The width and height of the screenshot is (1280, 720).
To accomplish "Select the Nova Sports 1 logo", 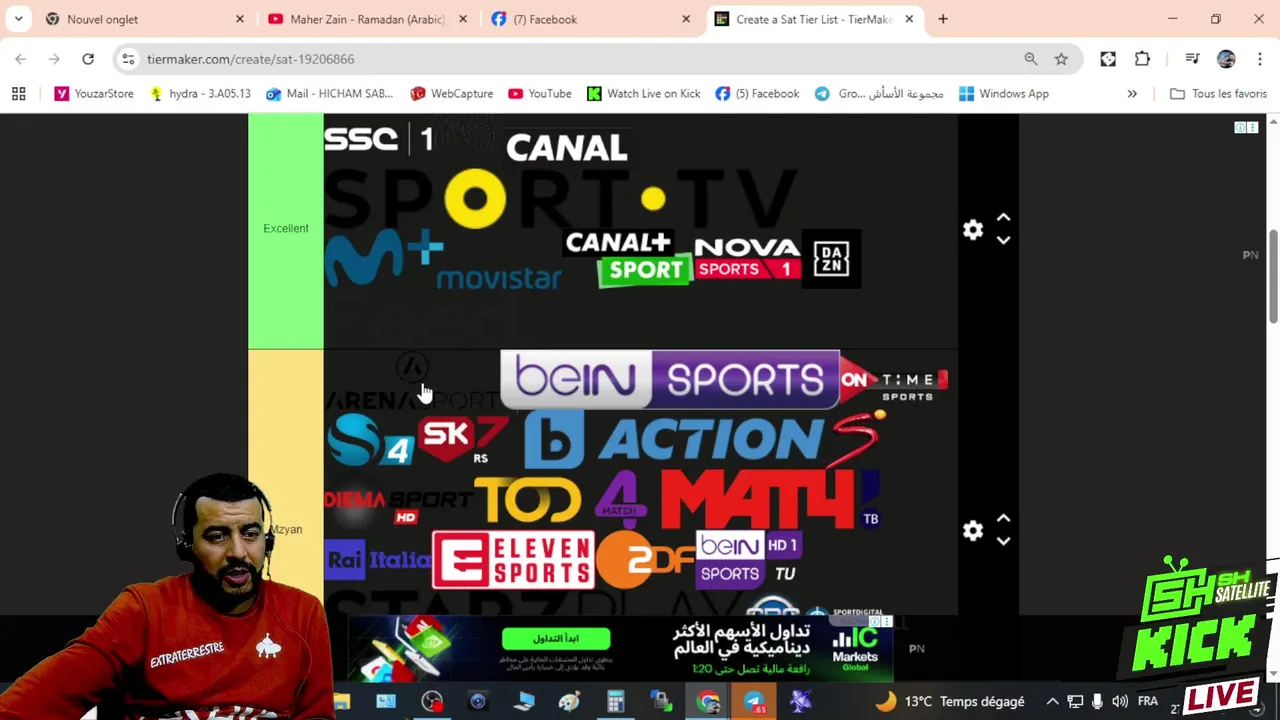I will click(x=748, y=258).
